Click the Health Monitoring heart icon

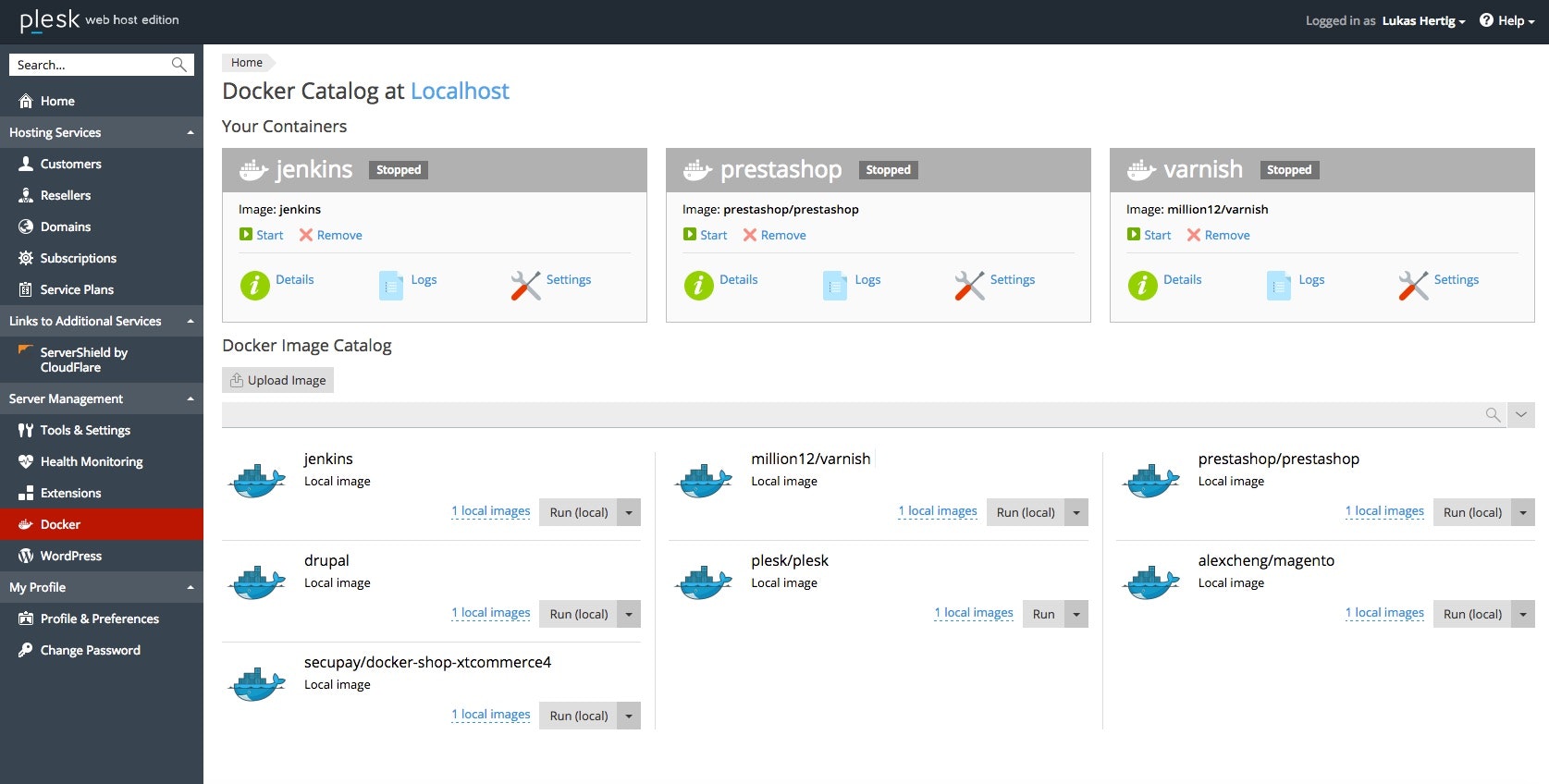click(x=26, y=461)
